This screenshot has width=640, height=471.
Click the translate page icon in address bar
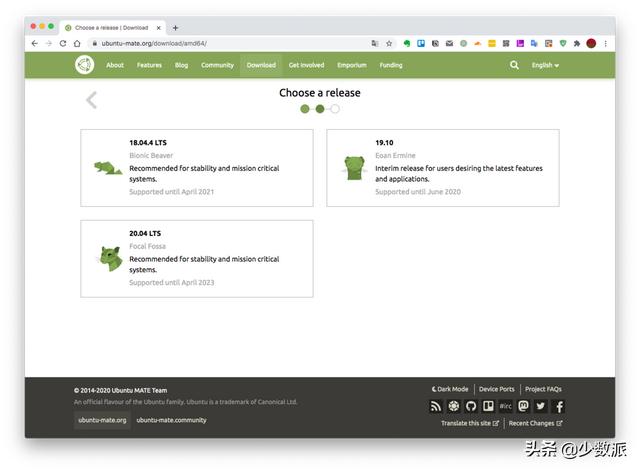tap(375, 43)
